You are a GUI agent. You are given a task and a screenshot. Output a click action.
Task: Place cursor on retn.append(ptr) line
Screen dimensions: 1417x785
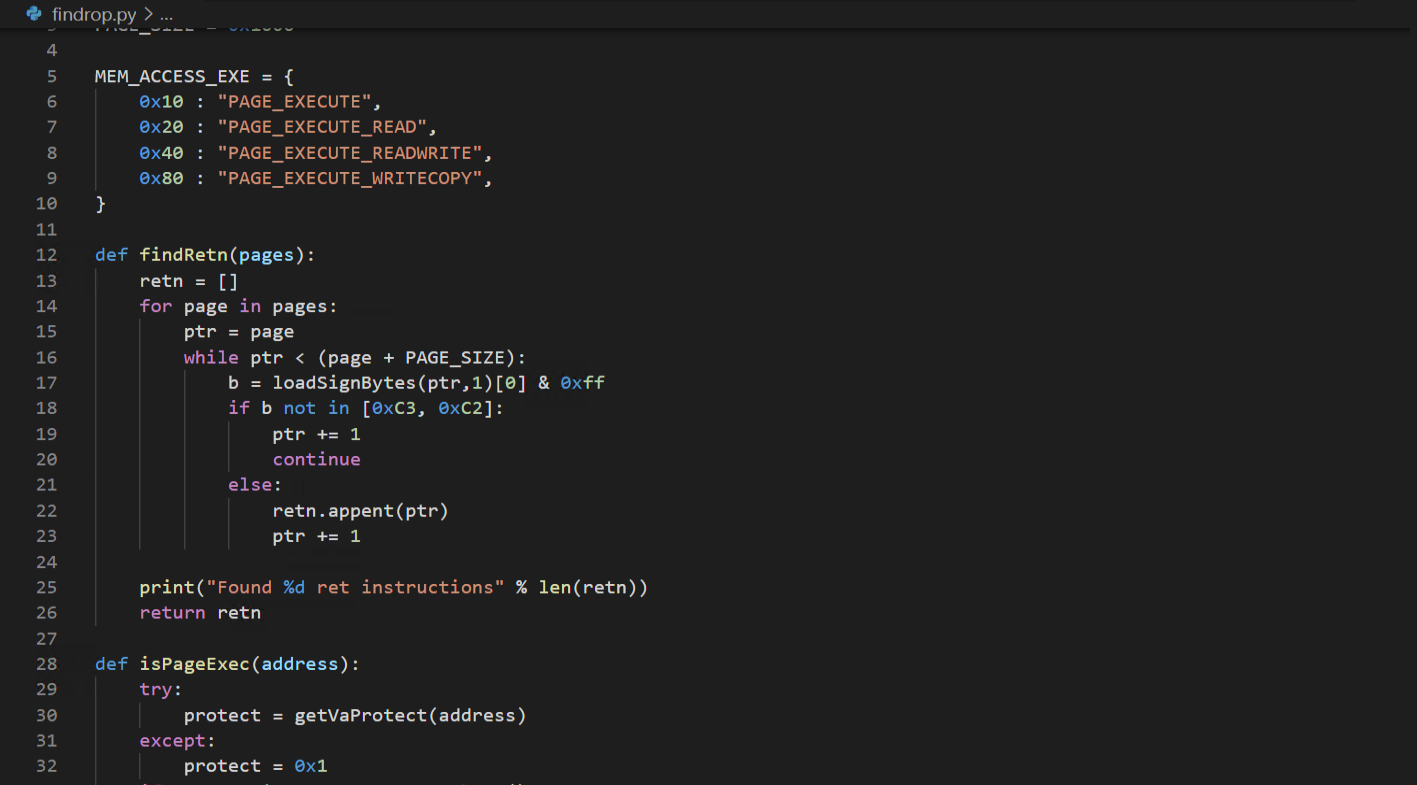tap(360, 511)
